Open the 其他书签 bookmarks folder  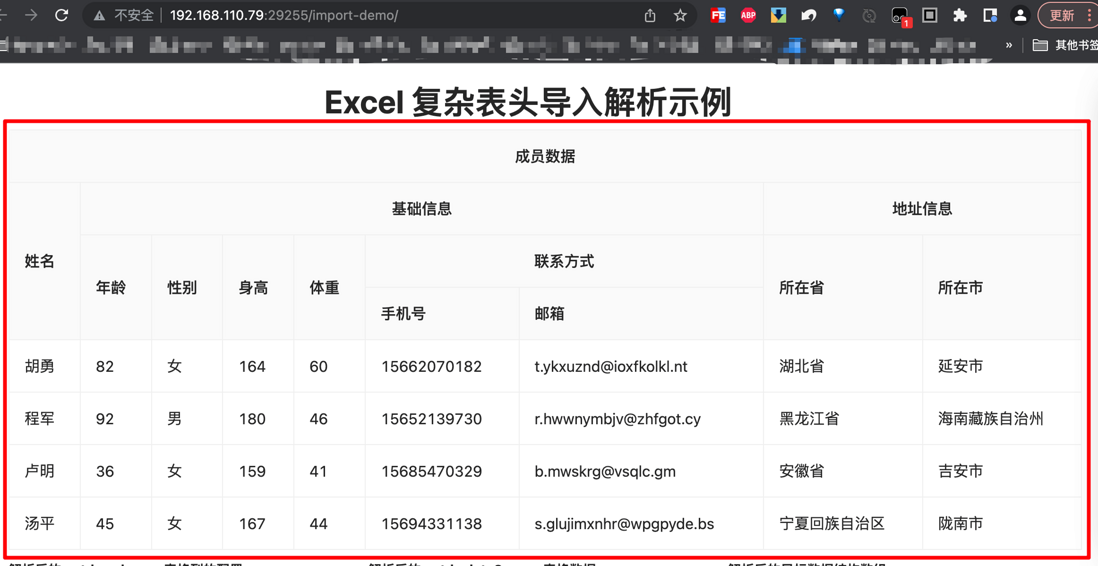pyautogui.click(x=1065, y=45)
